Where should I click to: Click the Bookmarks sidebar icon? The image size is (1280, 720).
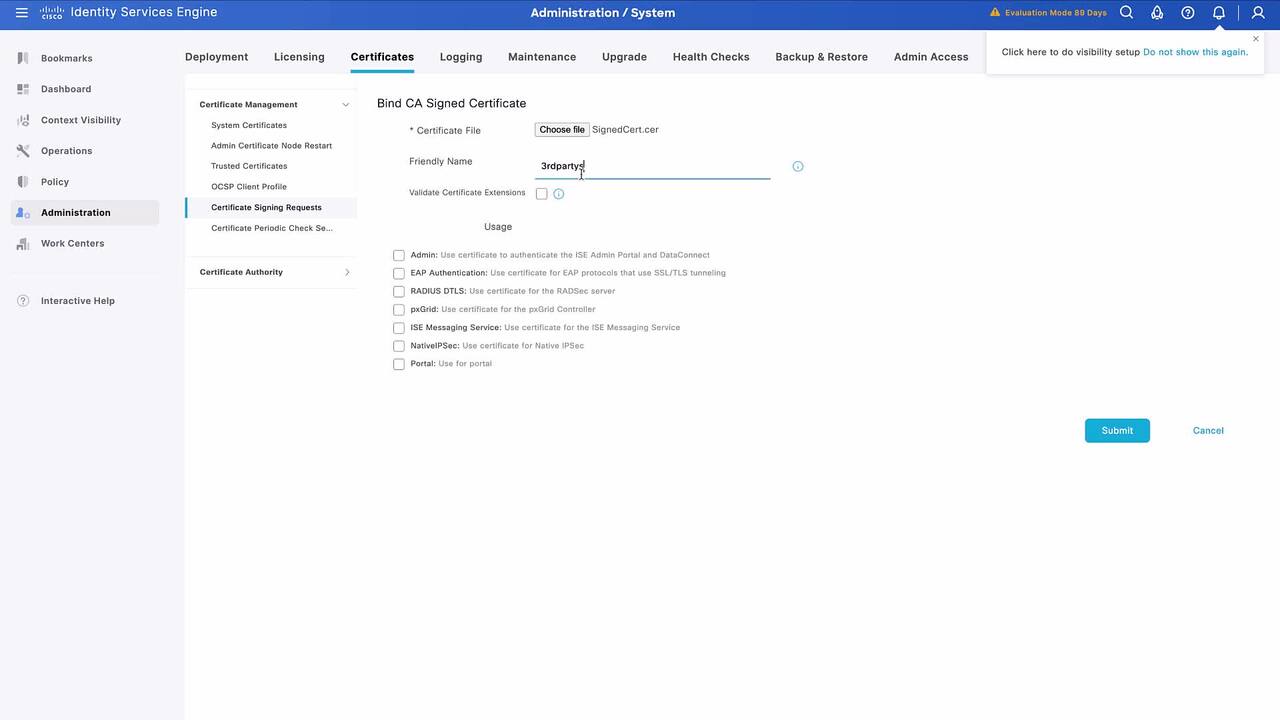coord(23,58)
